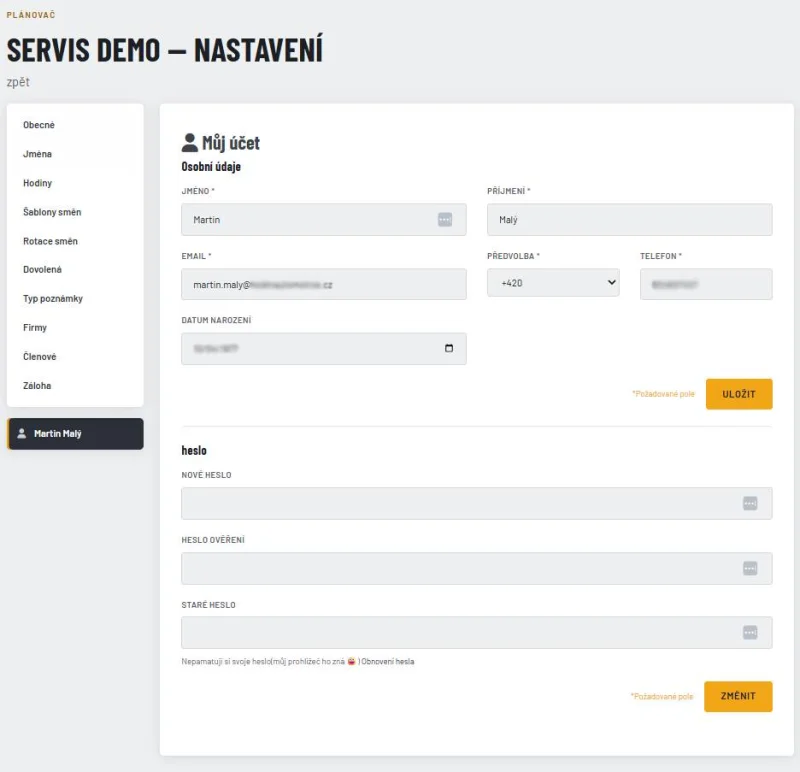Open the Martin Malý account tab

click(x=75, y=434)
